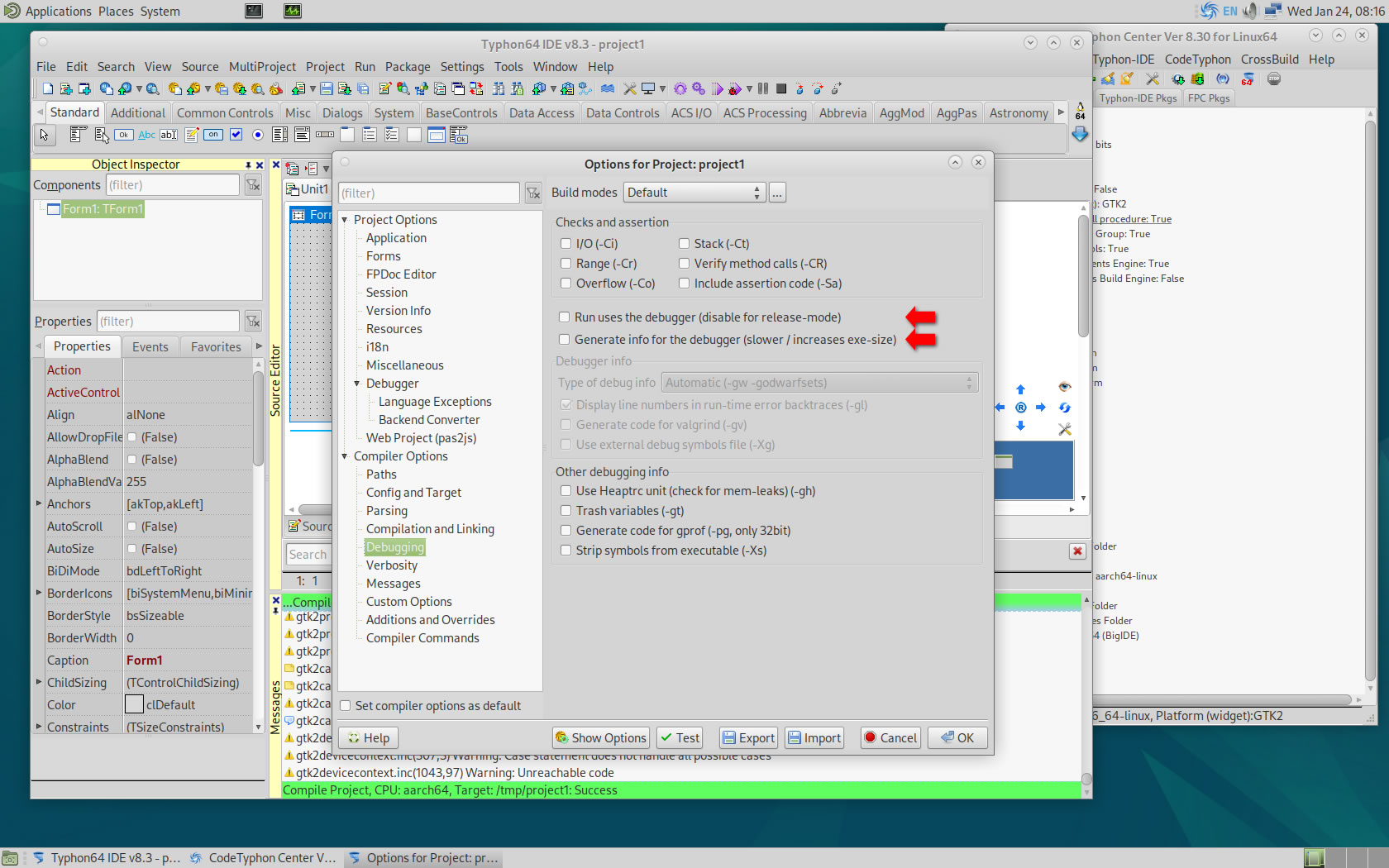Image resolution: width=1389 pixels, height=868 pixels.
Task: Open the Build modes dropdown
Action: tap(694, 193)
